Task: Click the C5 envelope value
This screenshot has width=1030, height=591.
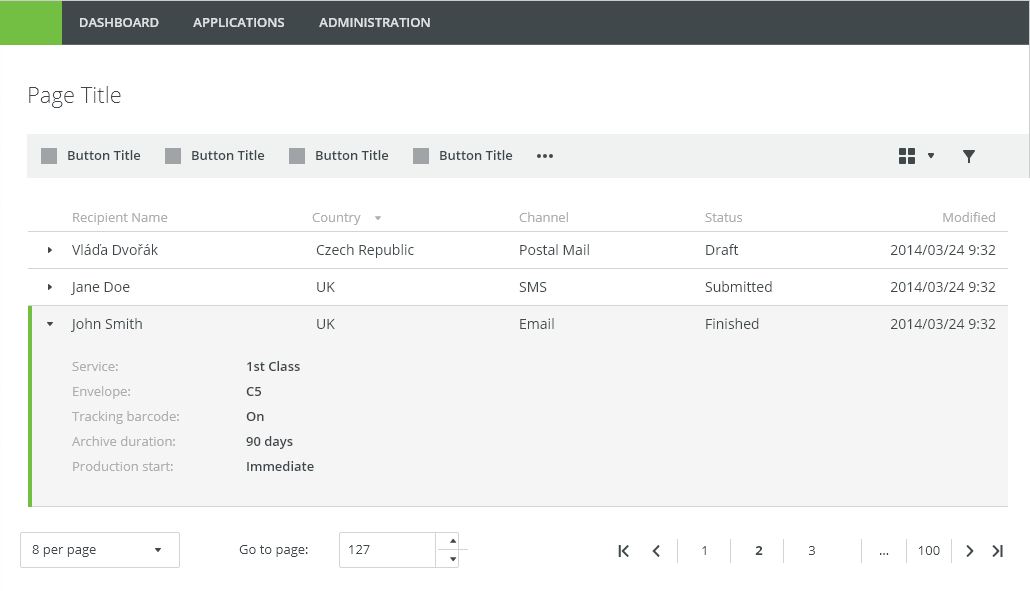Action: click(x=254, y=391)
